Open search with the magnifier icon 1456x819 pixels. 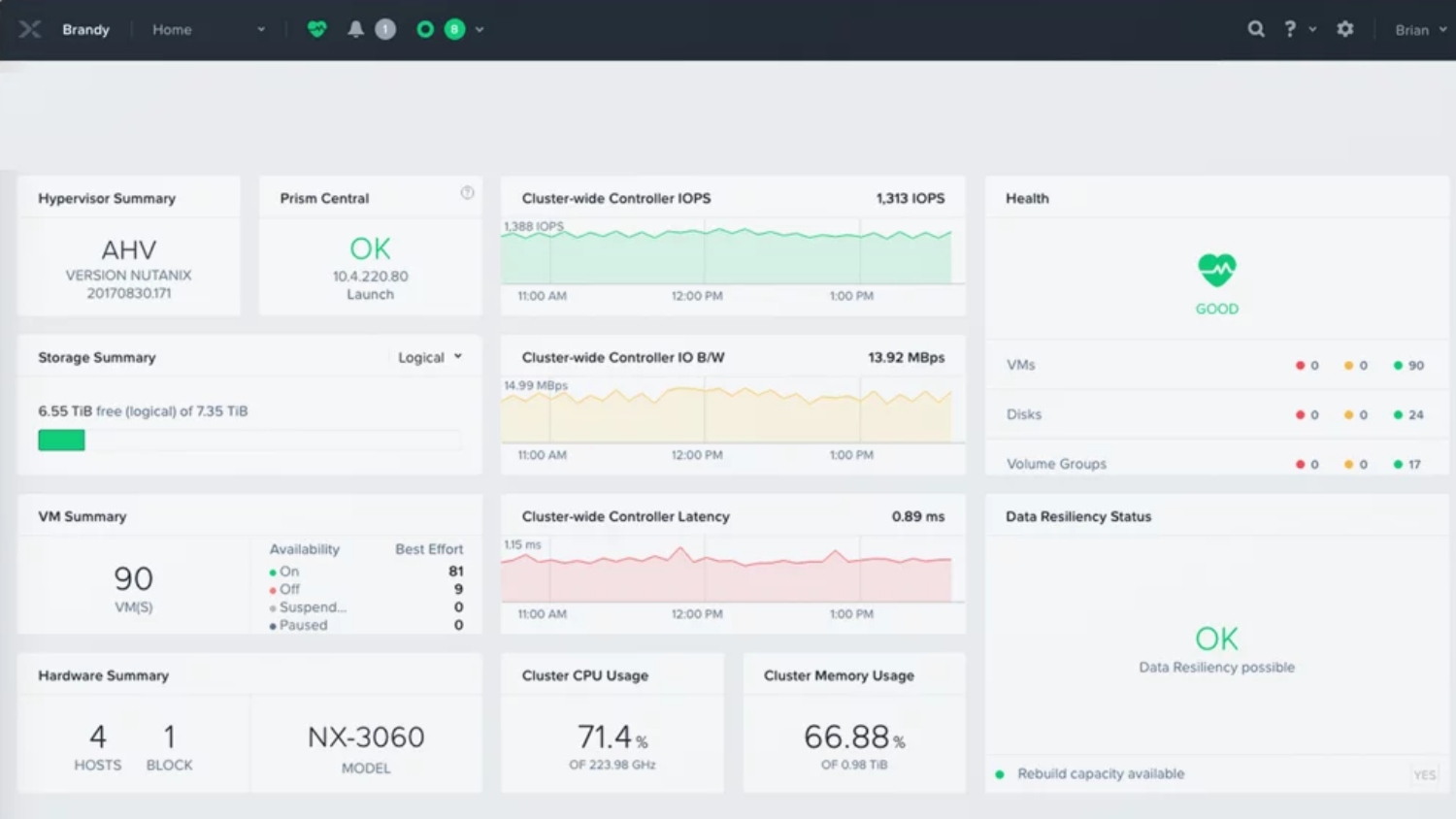click(1256, 29)
